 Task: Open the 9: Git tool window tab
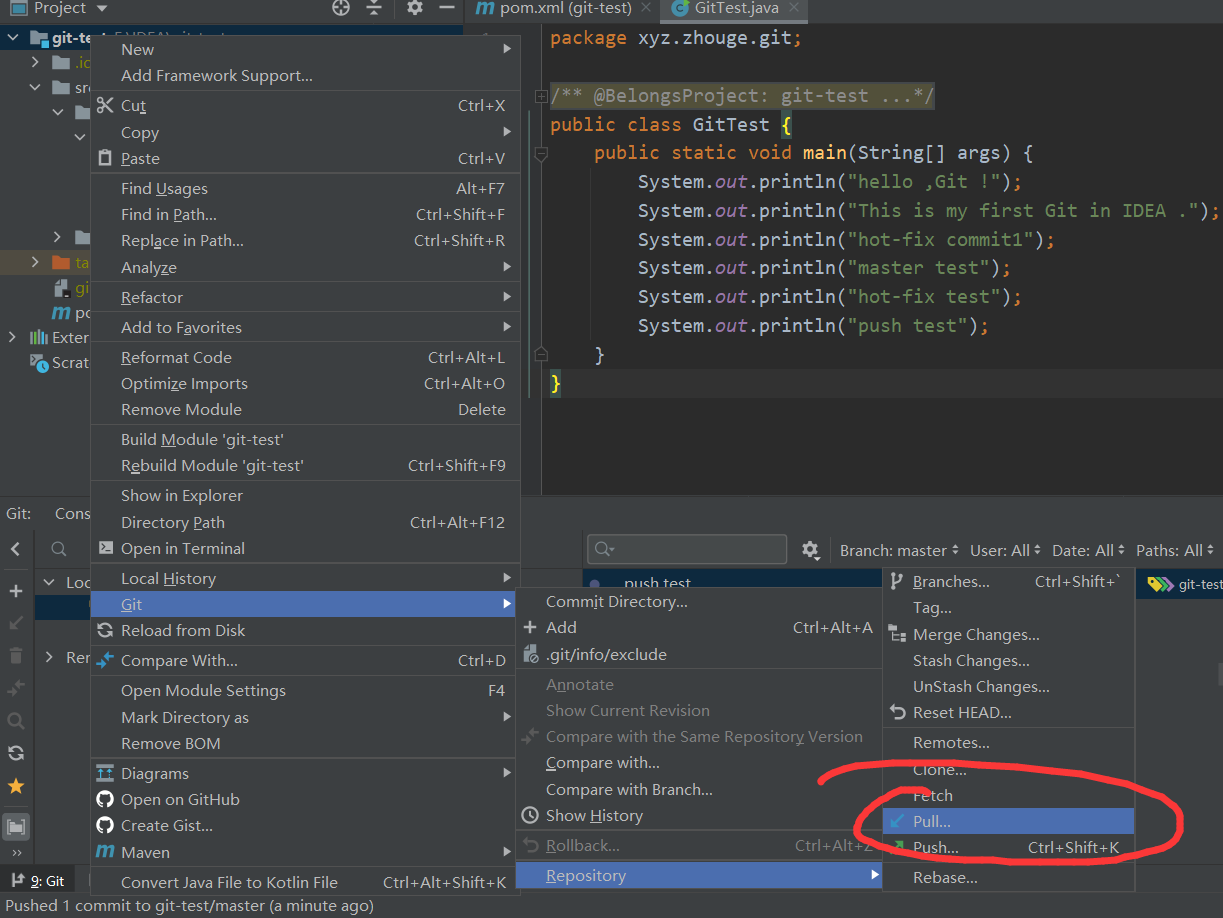pyautogui.click(x=38, y=881)
